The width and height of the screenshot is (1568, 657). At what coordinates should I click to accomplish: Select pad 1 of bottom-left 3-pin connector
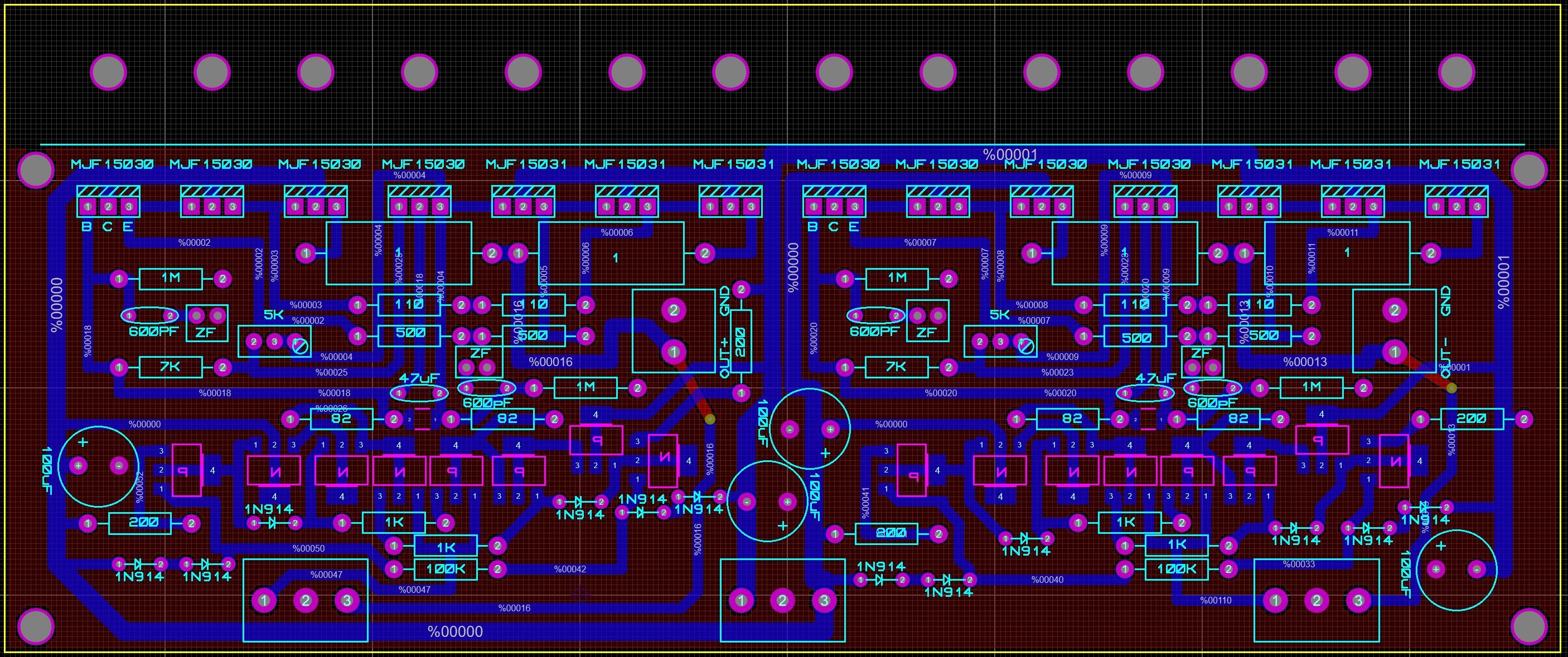[264, 601]
